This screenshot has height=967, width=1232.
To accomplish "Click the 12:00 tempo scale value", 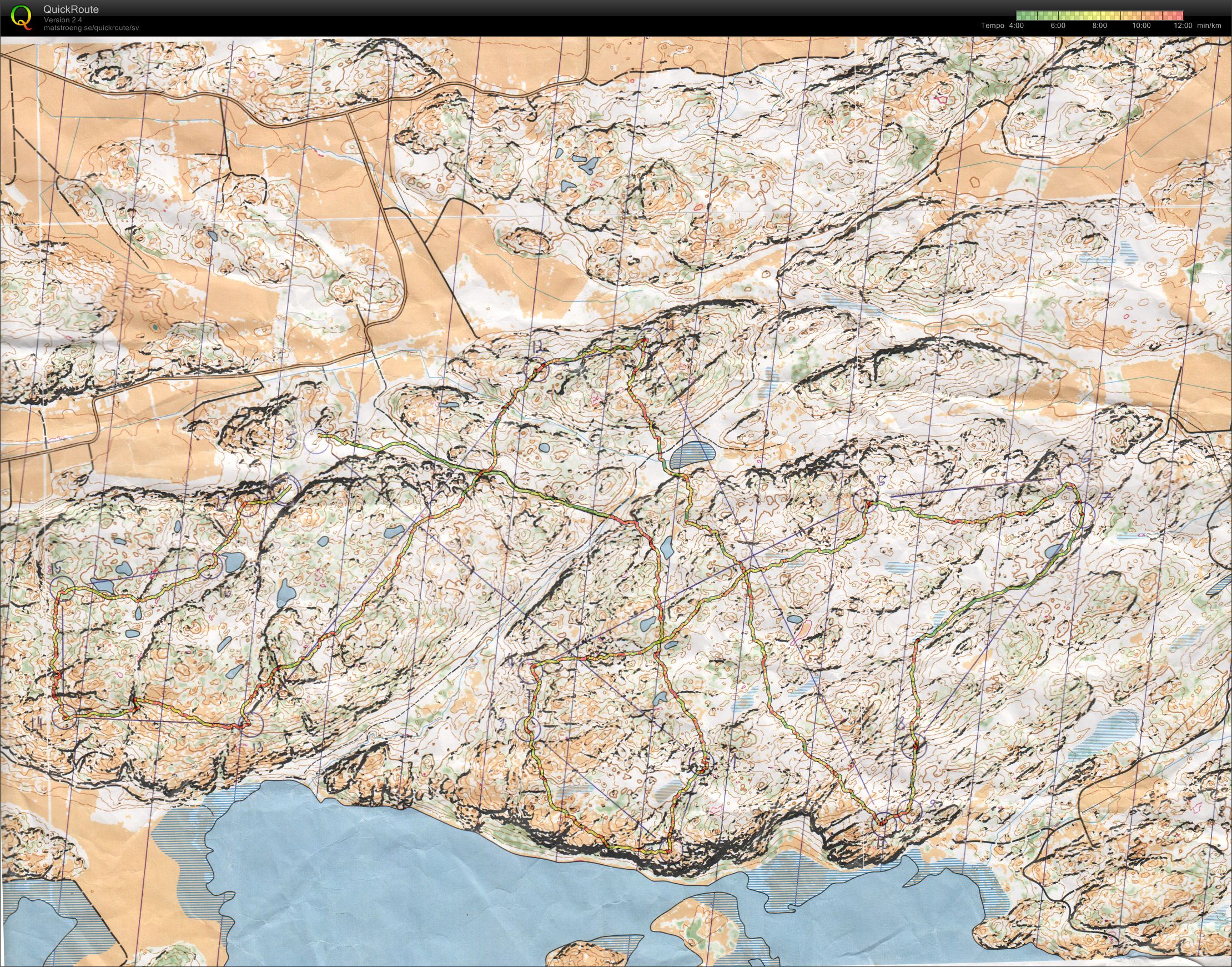I will click(x=1183, y=26).
